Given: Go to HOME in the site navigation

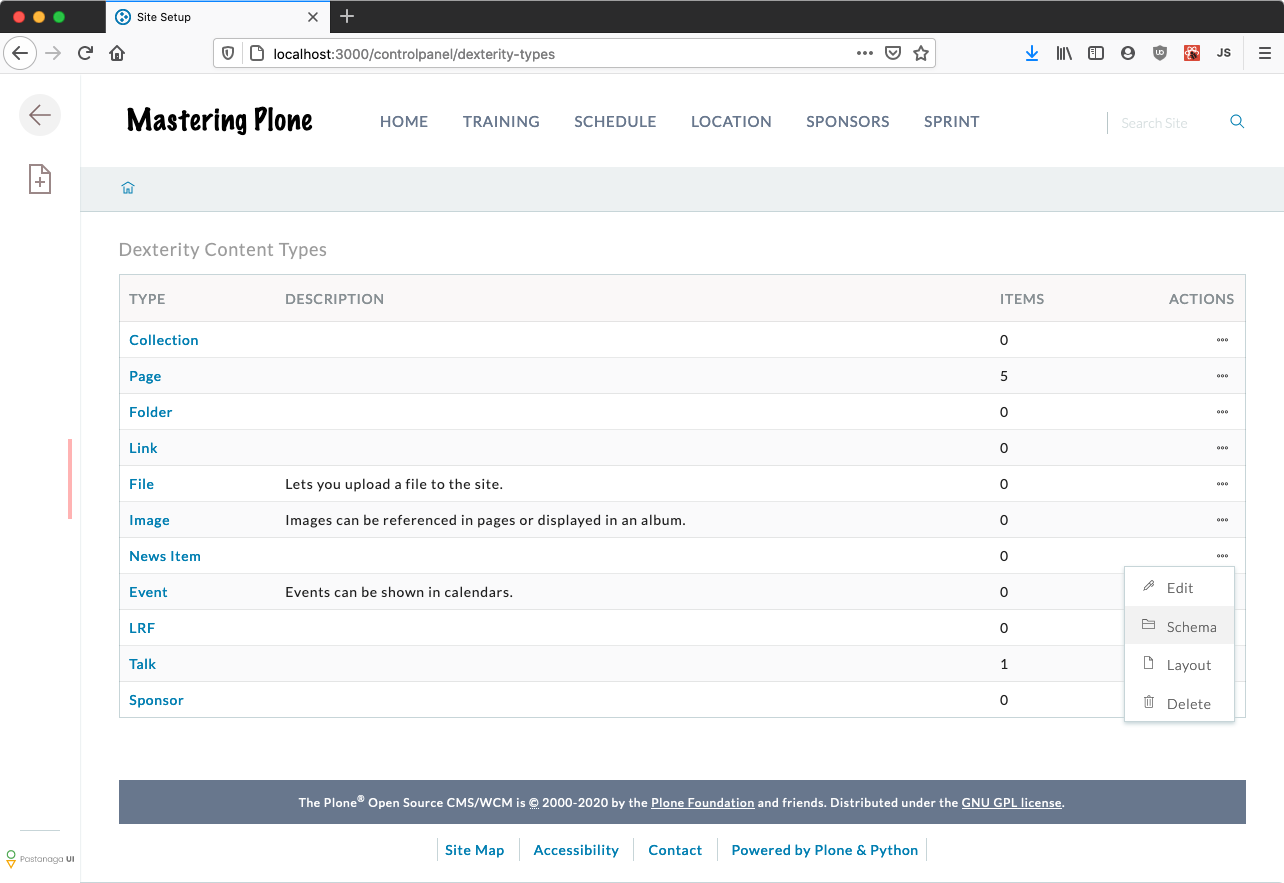Looking at the screenshot, I should 404,122.
